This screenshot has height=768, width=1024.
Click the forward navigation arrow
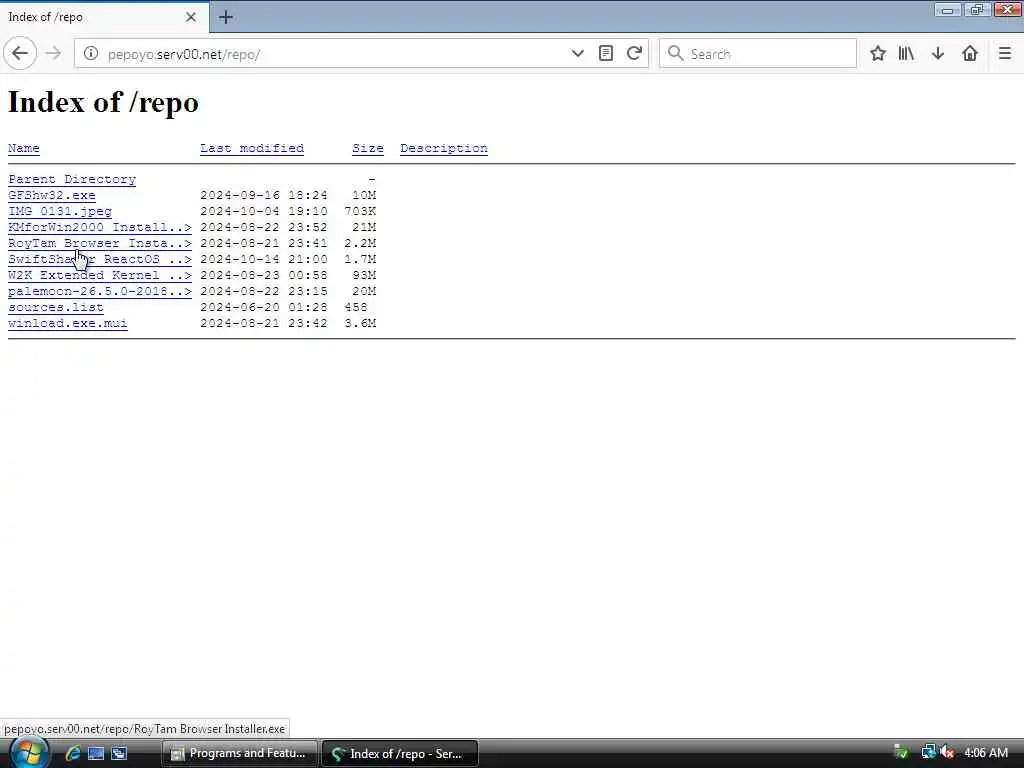click(54, 54)
